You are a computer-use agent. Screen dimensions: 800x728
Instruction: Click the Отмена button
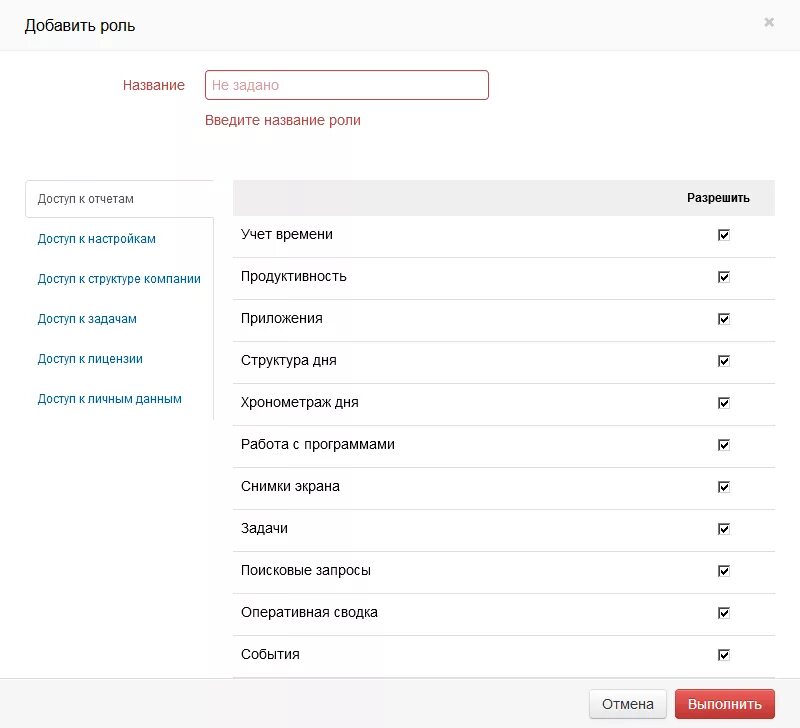click(628, 704)
